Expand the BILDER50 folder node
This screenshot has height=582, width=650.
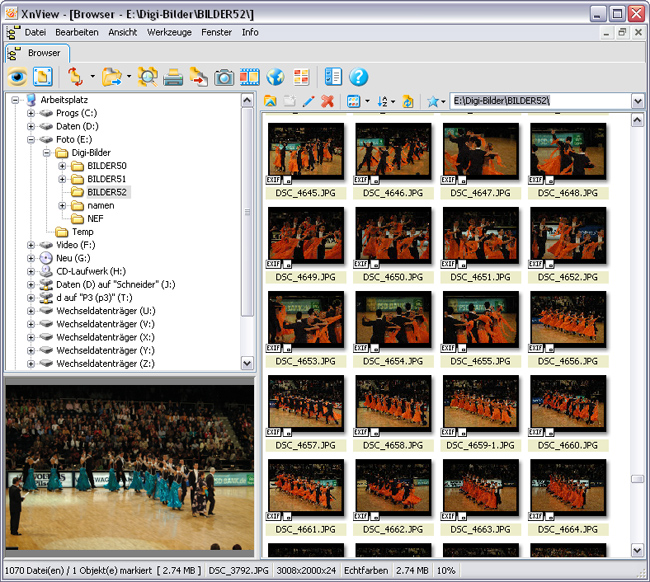pyautogui.click(x=62, y=166)
